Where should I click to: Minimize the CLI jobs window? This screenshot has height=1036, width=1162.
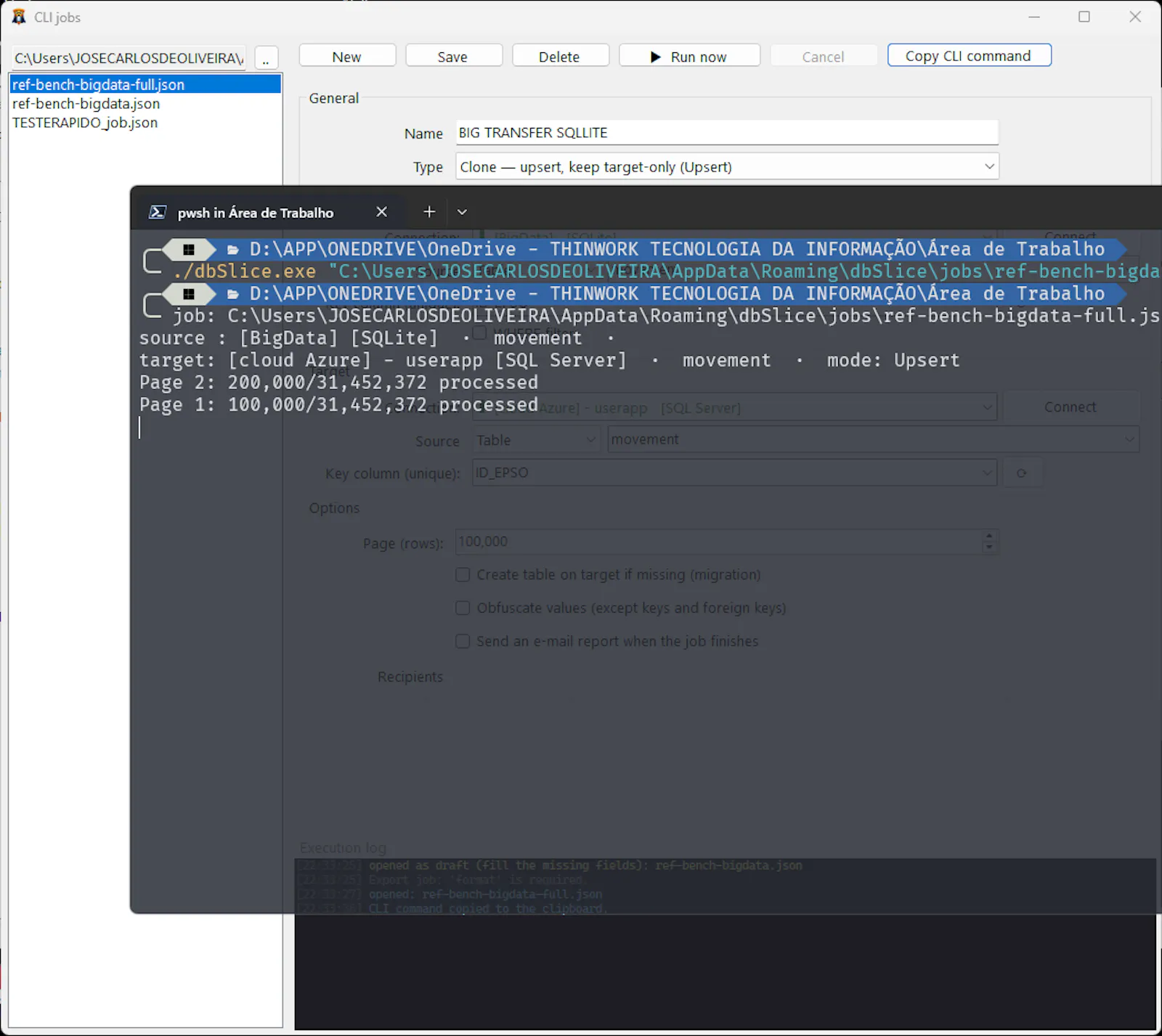coord(1034,17)
